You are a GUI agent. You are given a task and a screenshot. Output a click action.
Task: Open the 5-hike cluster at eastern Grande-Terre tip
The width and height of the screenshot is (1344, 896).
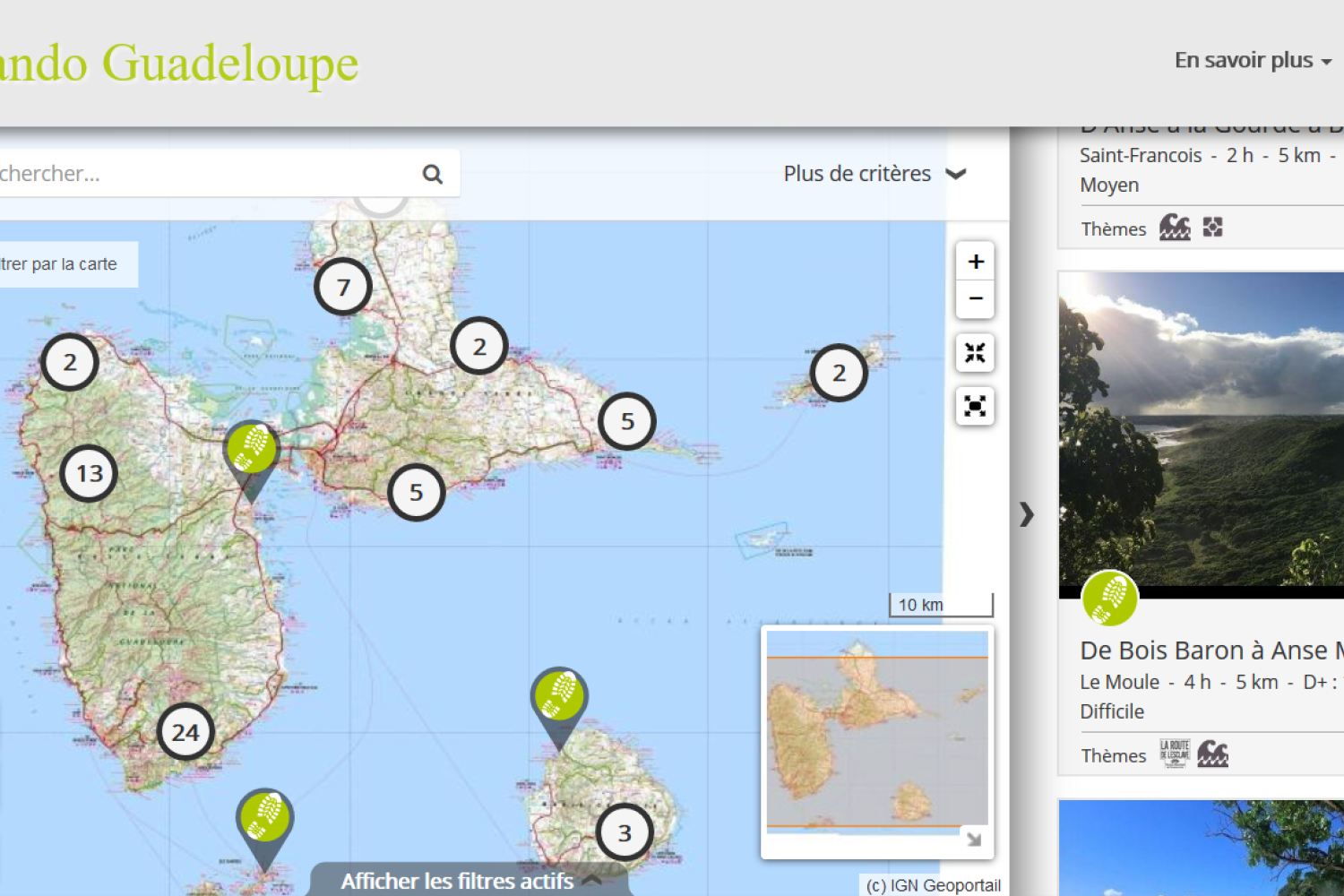click(627, 421)
